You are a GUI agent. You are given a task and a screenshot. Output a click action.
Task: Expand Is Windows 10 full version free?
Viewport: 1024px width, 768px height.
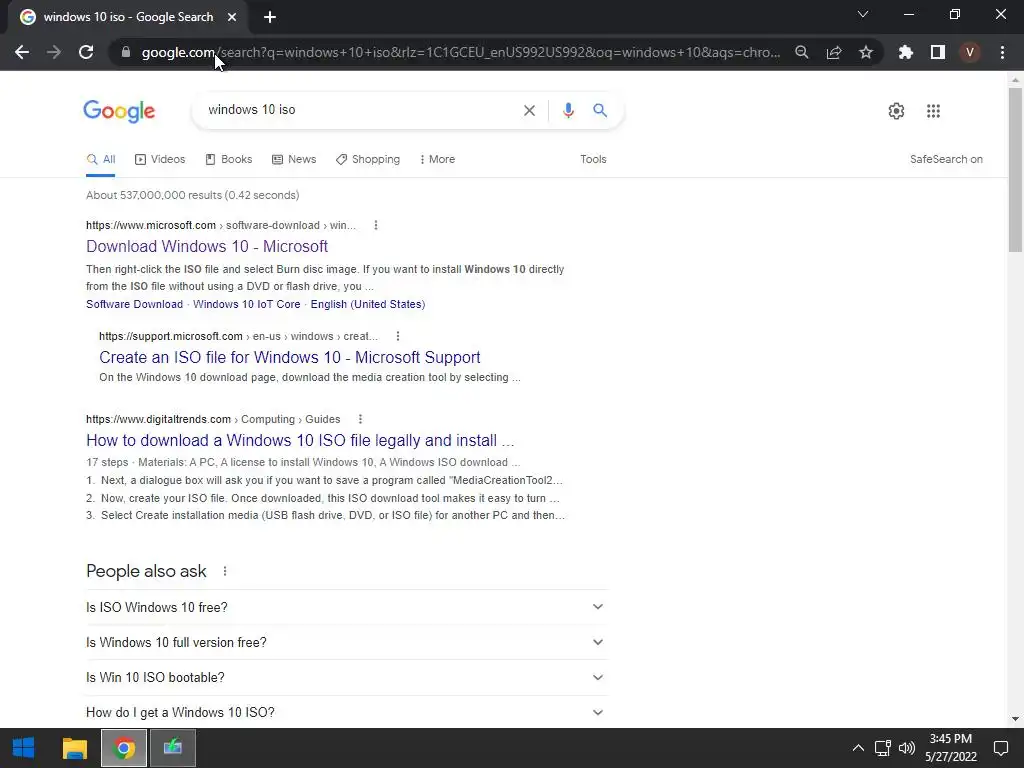(x=346, y=643)
